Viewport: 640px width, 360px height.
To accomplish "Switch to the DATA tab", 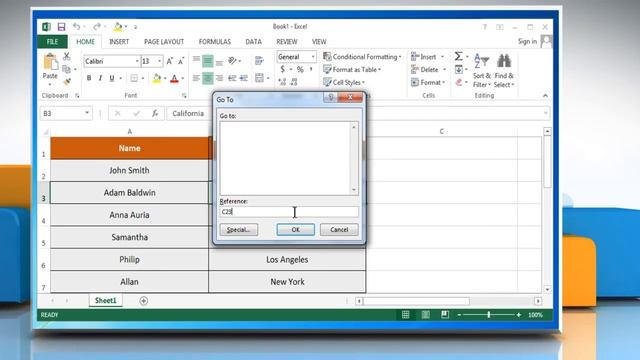I will [x=253, y=42].
